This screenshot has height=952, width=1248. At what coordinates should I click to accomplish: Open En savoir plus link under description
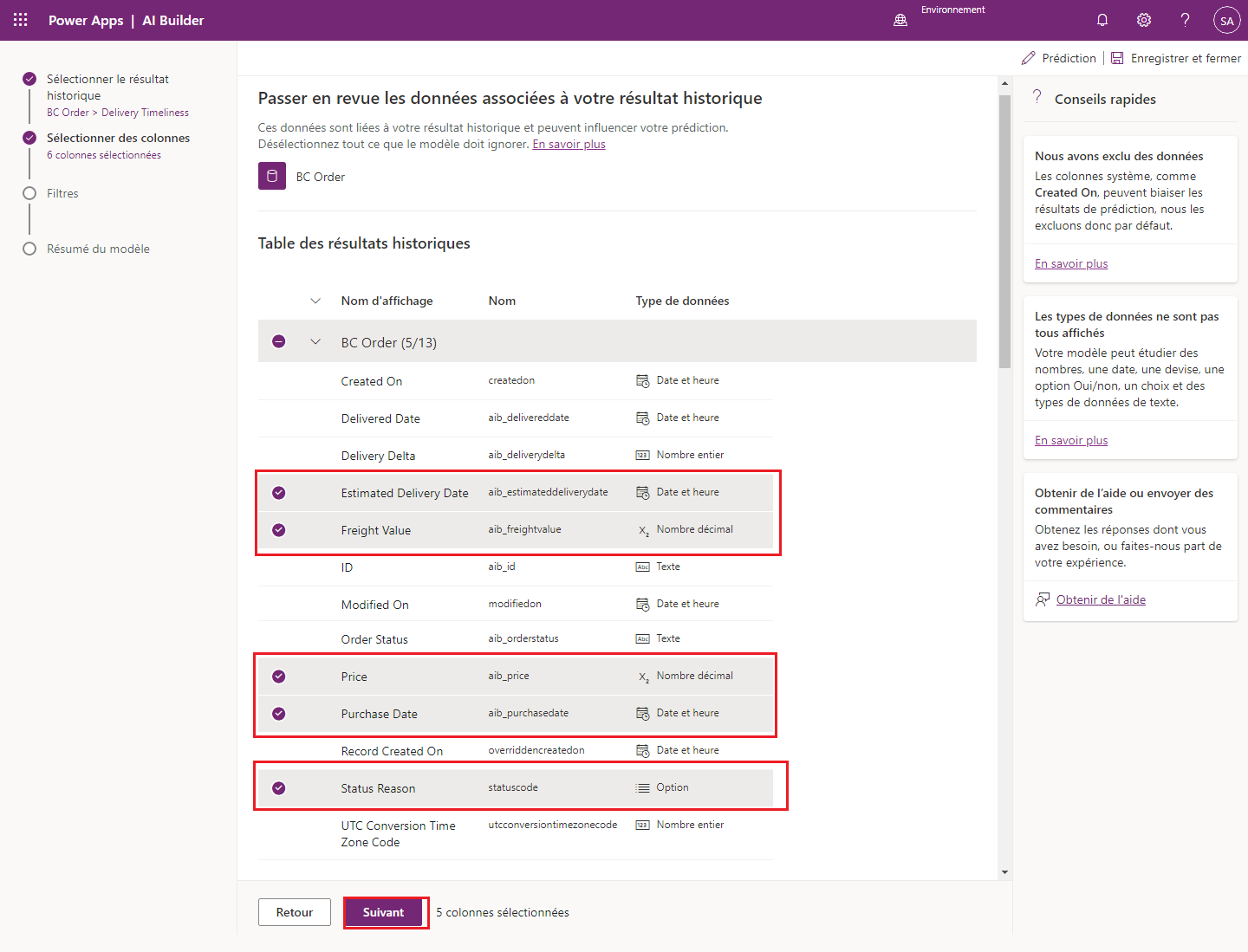click(569, 144)
